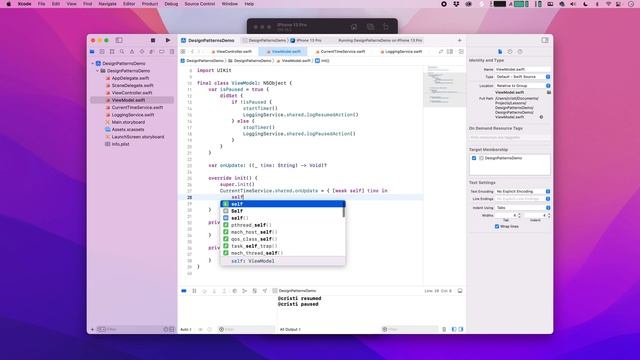Open the Editor menu in the menu bar

click(x=129, y=4)
